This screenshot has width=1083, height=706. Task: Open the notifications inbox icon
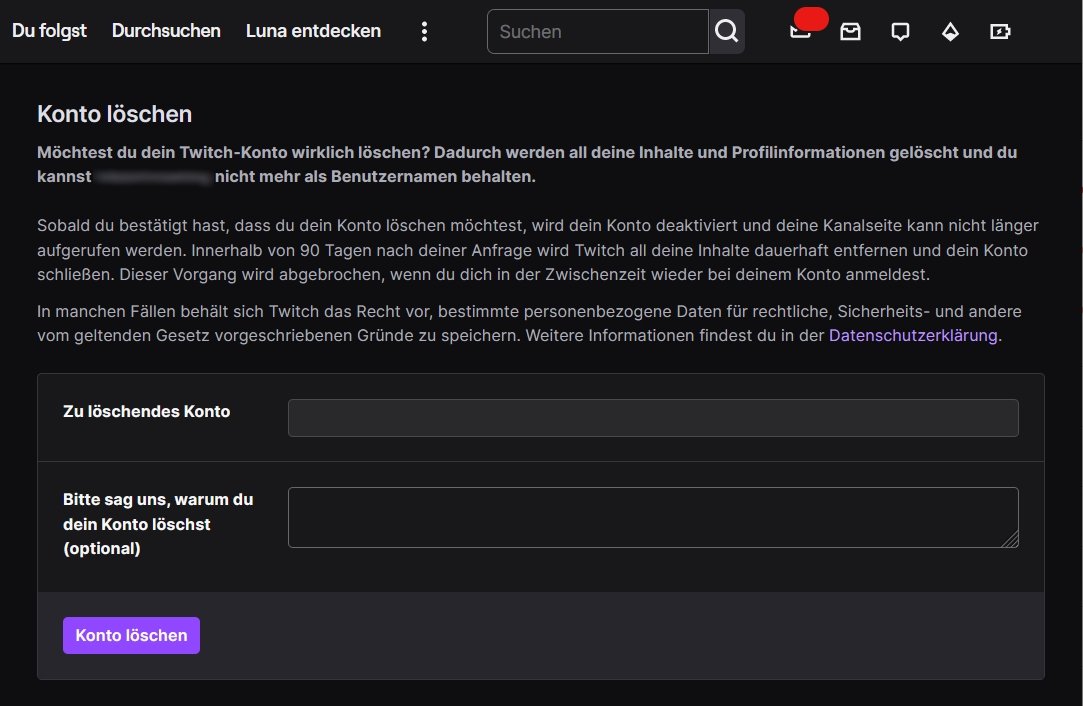click(850, 32)
